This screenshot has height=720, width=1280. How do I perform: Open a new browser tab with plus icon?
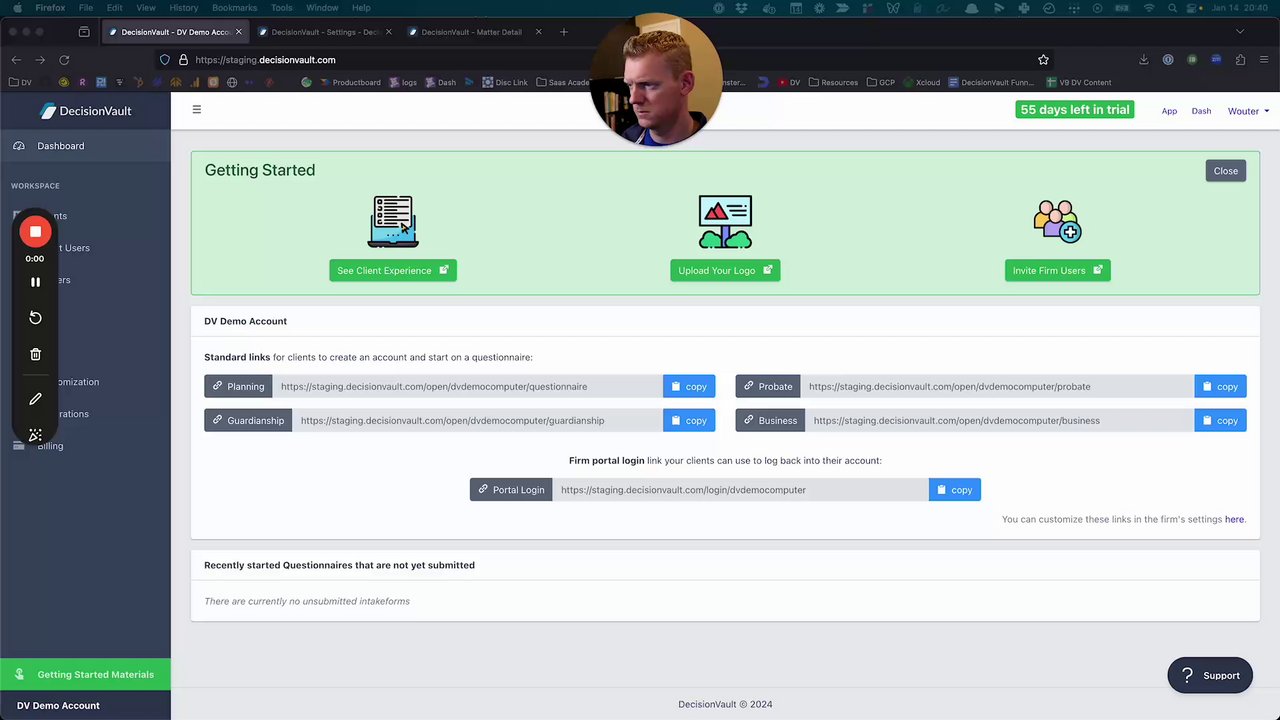564,32
